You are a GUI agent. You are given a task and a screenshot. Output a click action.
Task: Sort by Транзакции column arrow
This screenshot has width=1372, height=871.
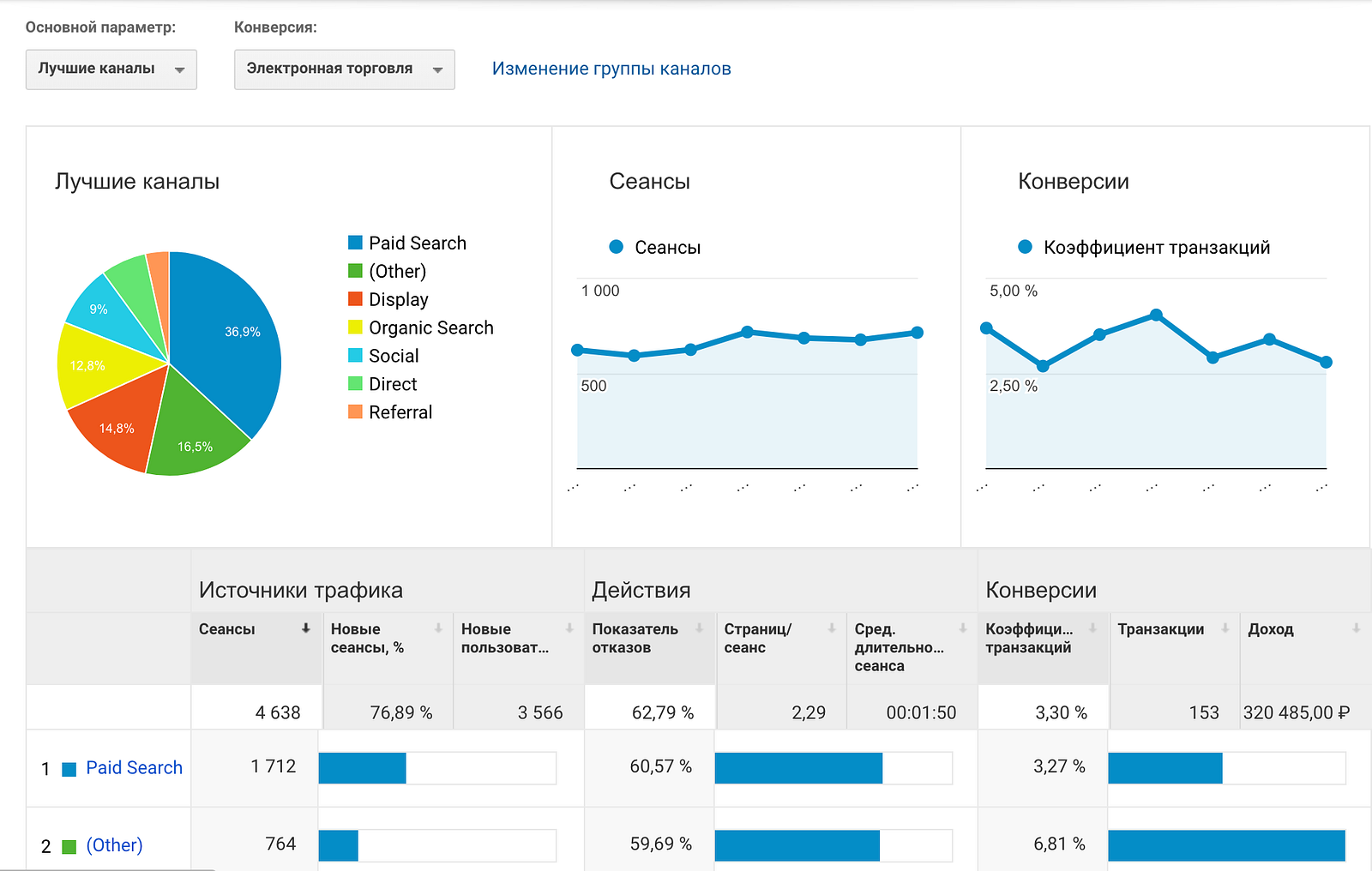pos(1225,628)
